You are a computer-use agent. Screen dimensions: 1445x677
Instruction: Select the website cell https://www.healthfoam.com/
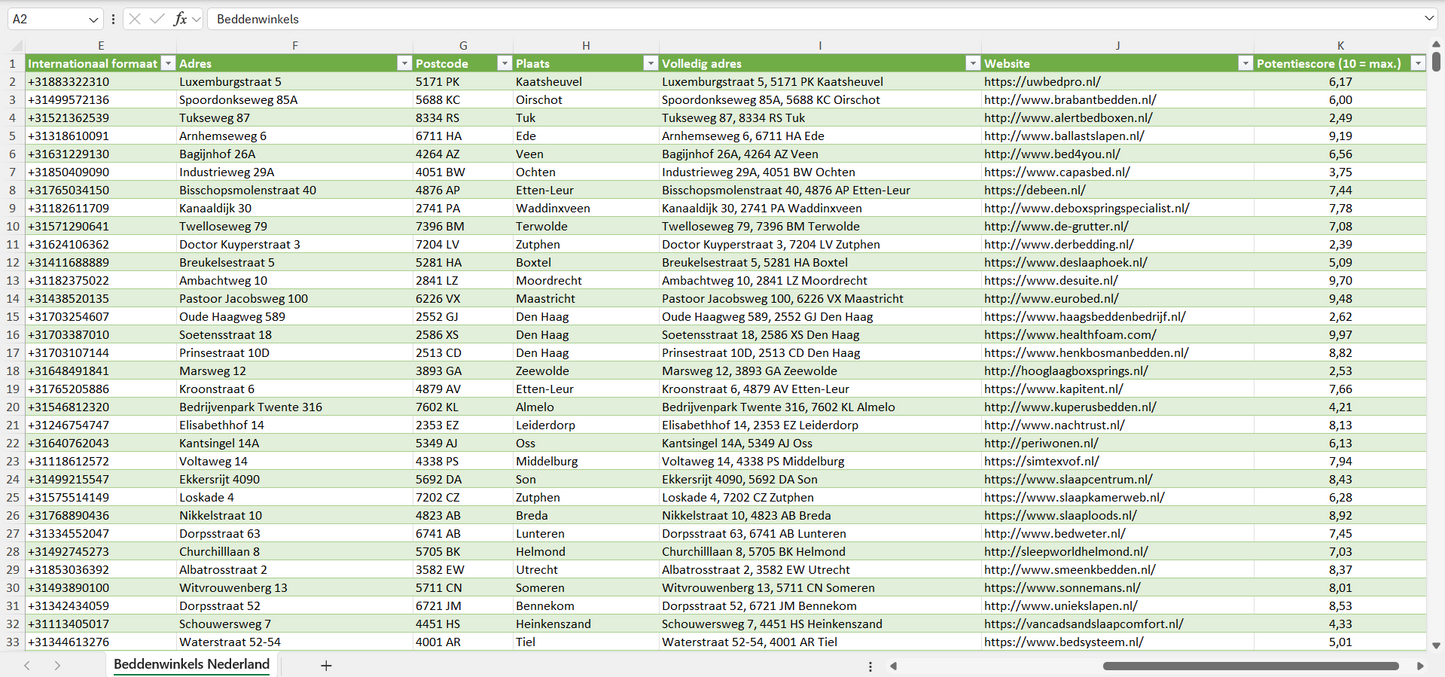point(1118,335)
